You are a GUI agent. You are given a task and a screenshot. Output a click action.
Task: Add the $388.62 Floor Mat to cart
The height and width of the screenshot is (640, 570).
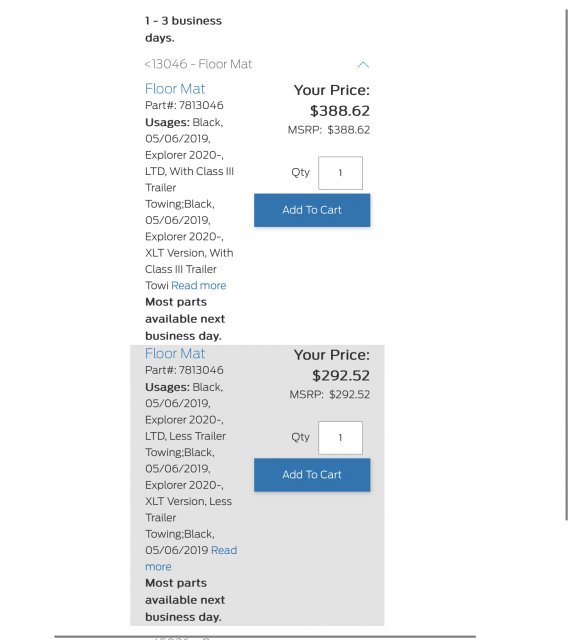[312, 210]
